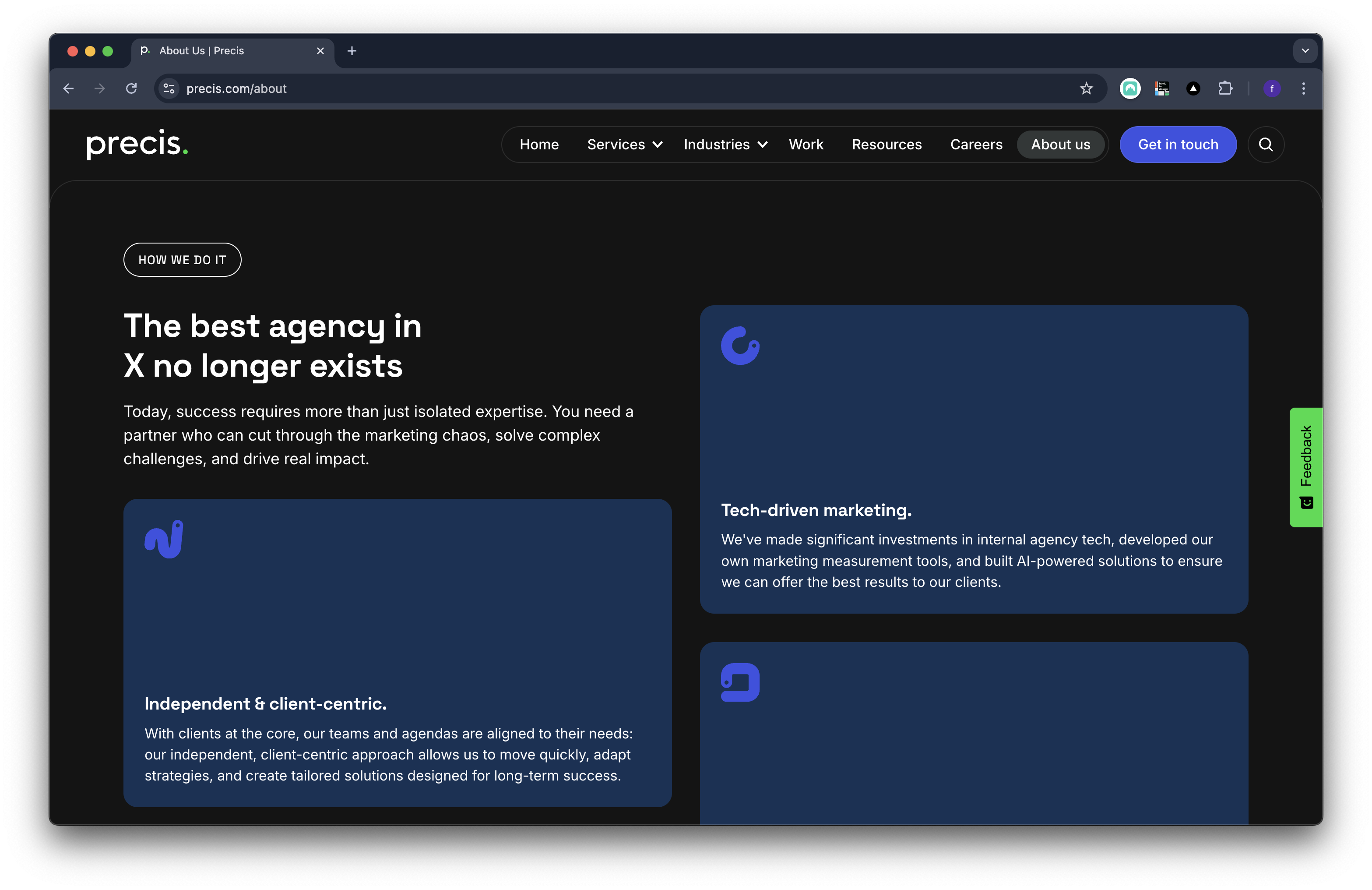
Task: Navigate to the Careers page
Action: click(976, 145)
